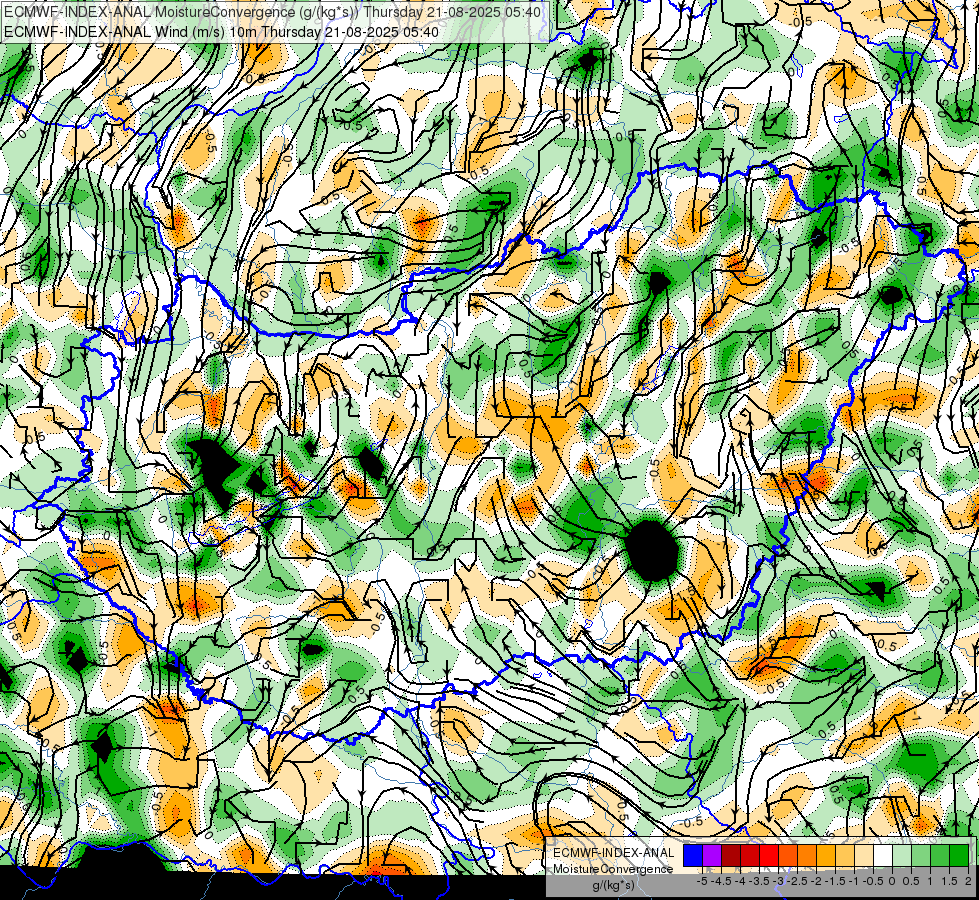Click the darkest green swatch between 1.5 and 2
Image resolution: width=979 pixels, height=900 pixels.
point(960,856)
